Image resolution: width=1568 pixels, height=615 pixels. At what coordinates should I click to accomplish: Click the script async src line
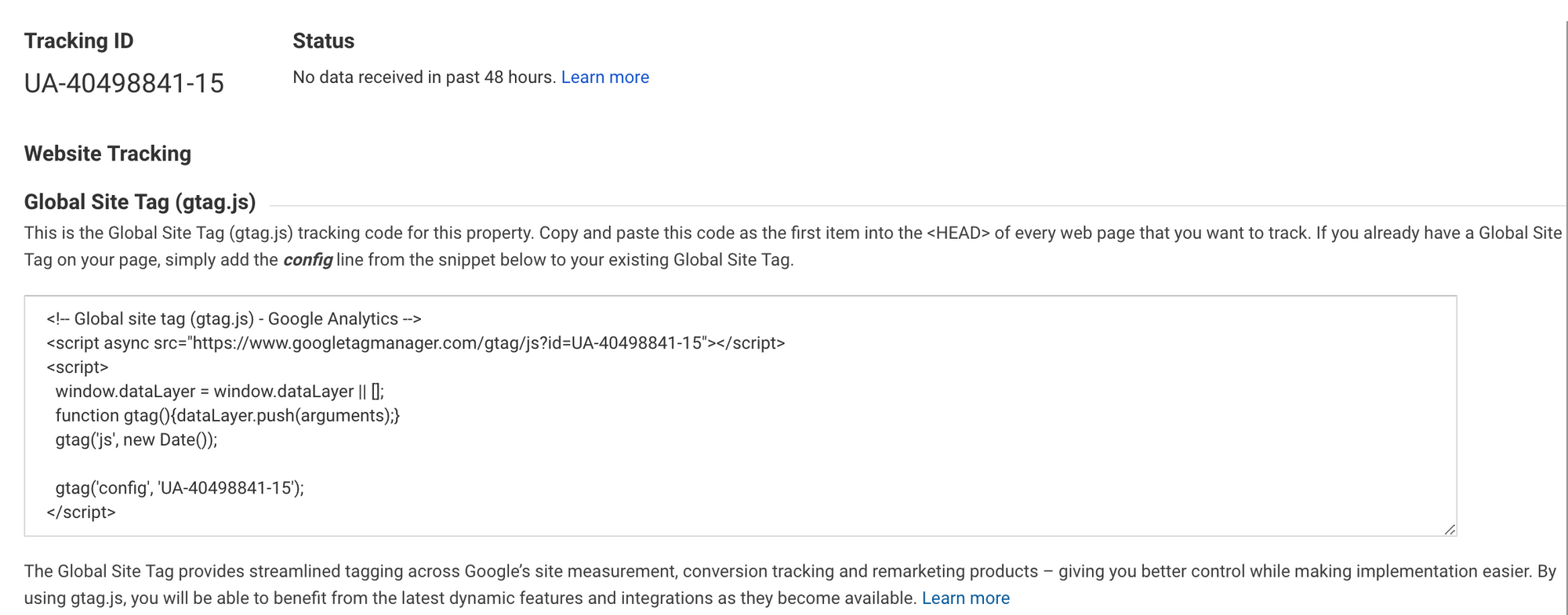click(416, 343)
